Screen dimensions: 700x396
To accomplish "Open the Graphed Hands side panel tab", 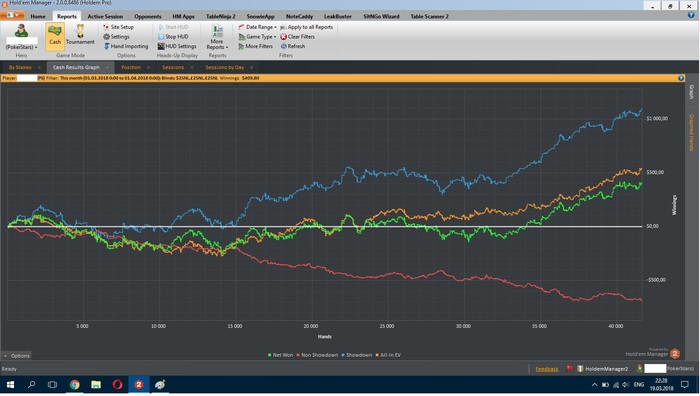I will 692,133.
